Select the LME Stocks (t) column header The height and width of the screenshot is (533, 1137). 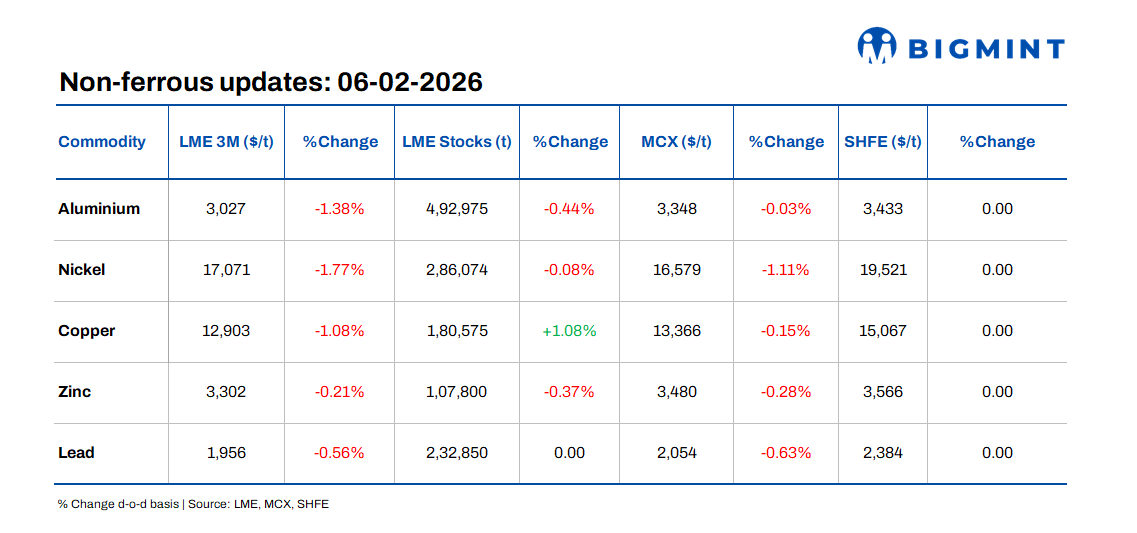pos(457,142)
